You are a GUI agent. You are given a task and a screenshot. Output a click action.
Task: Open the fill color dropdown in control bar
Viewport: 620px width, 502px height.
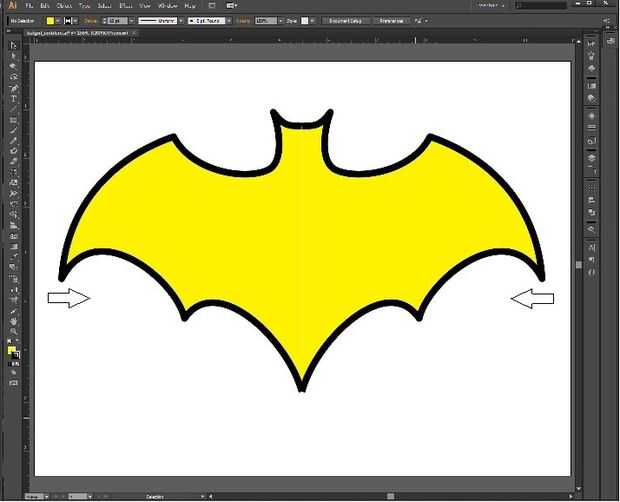pos(58,21)
